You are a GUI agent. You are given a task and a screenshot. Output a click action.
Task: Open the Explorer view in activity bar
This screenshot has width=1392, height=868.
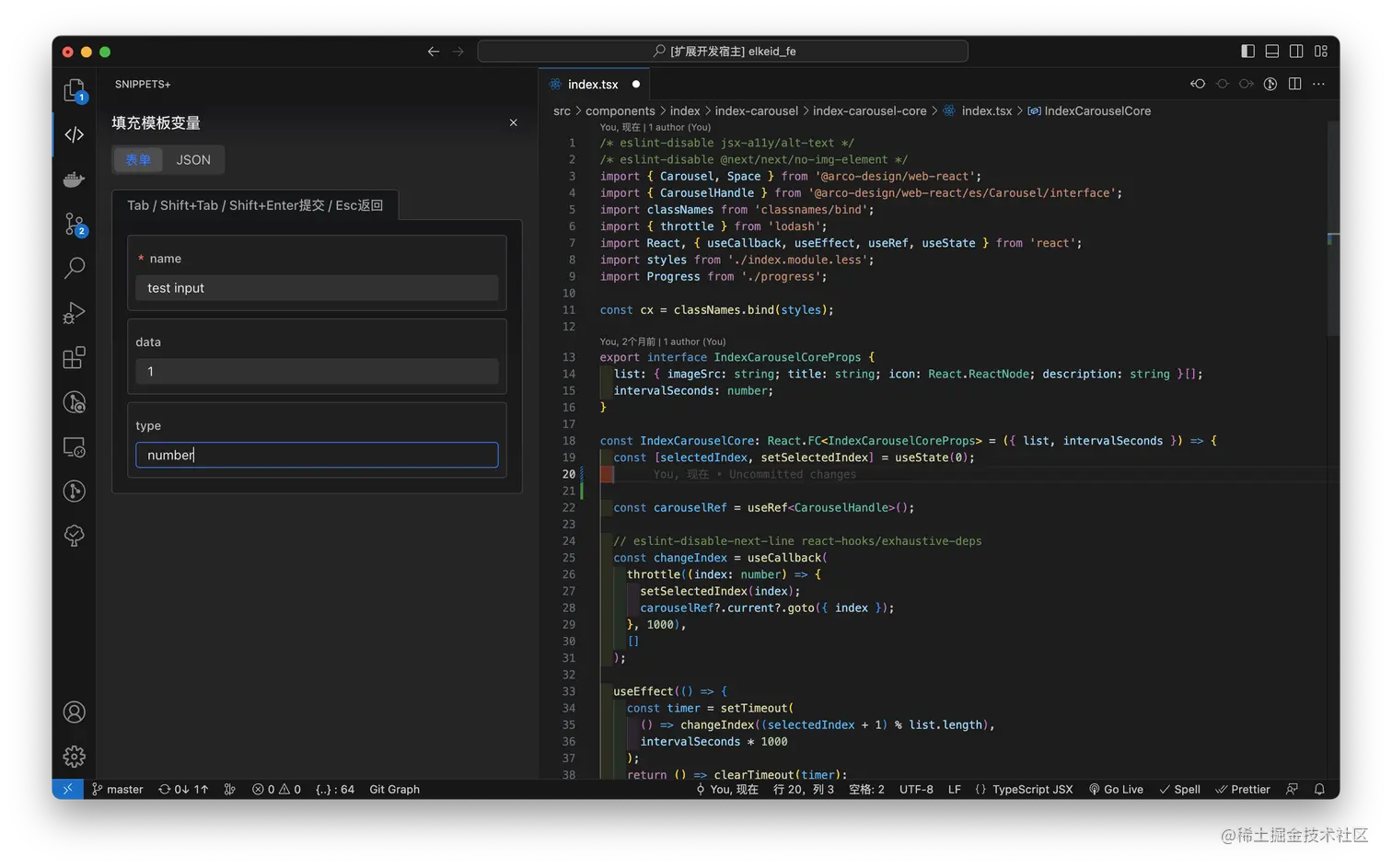(x=75, y=90)
